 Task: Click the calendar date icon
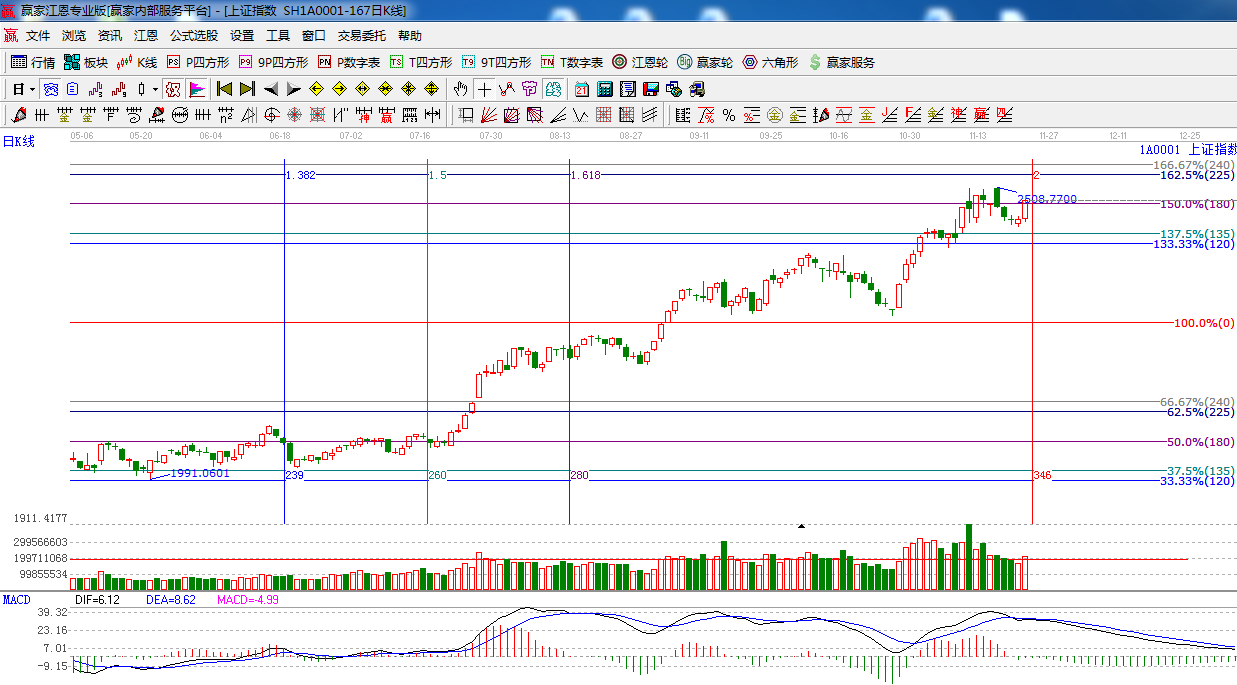(x=581, y=89)
